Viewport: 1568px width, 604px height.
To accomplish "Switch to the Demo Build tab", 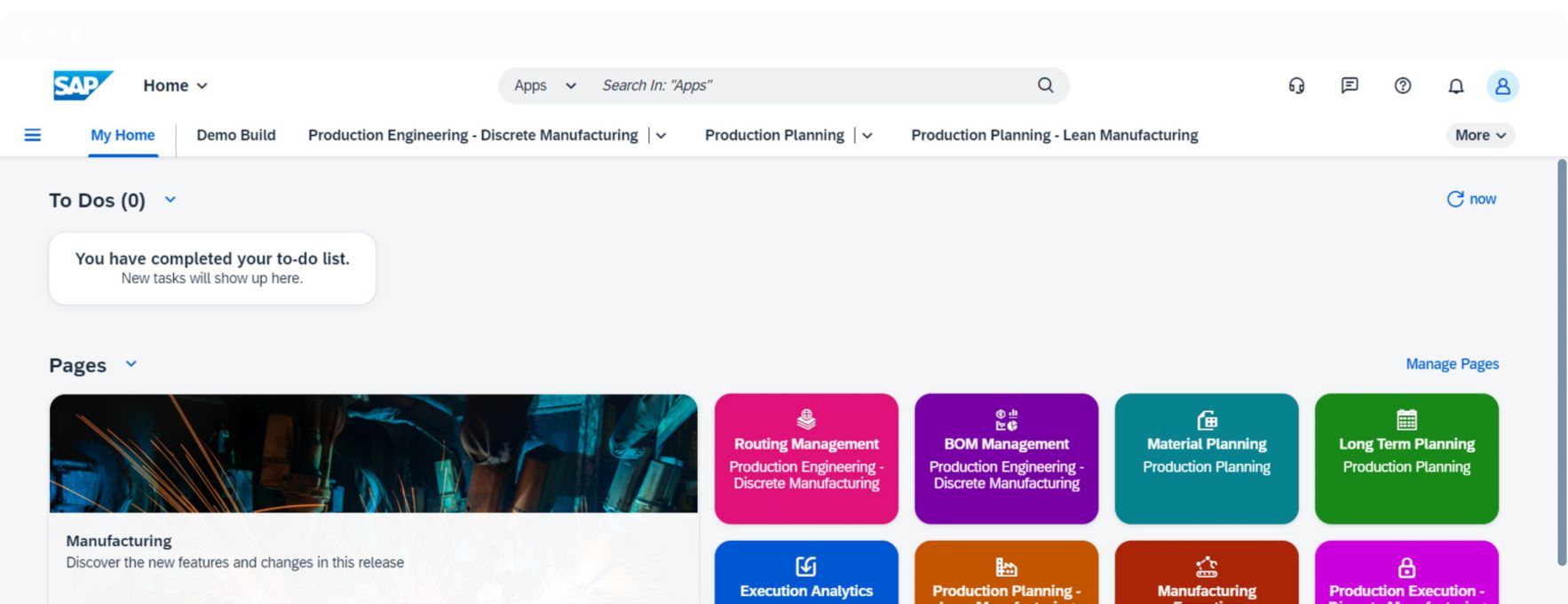I will (236, 135).
